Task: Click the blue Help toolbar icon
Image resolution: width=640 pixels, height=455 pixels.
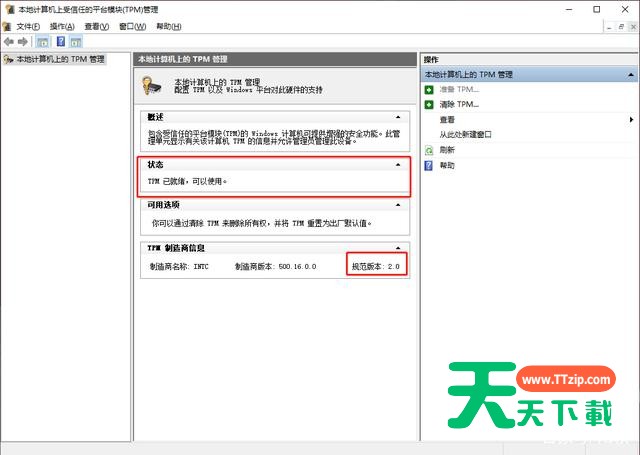Action: (61, 41)
